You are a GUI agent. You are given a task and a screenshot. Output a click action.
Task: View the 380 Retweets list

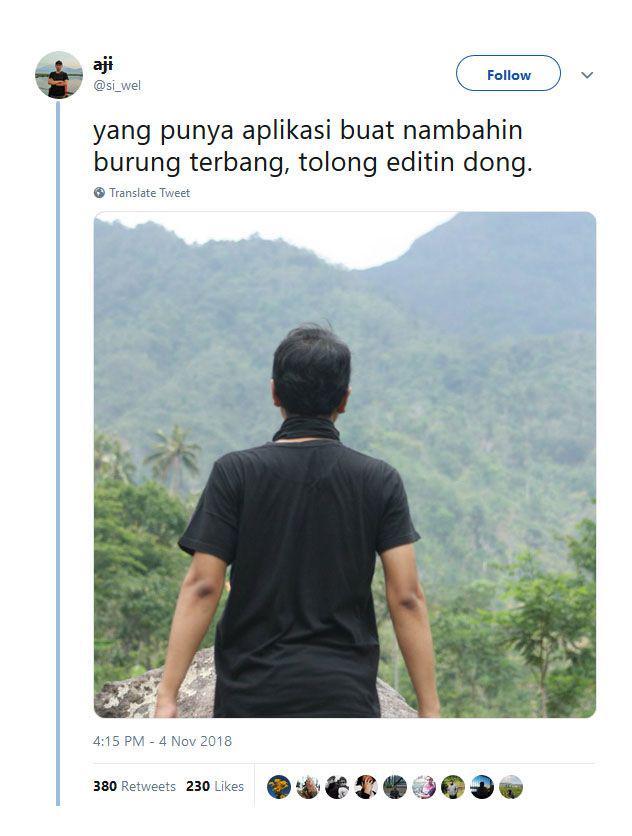[x=134, y=786]
